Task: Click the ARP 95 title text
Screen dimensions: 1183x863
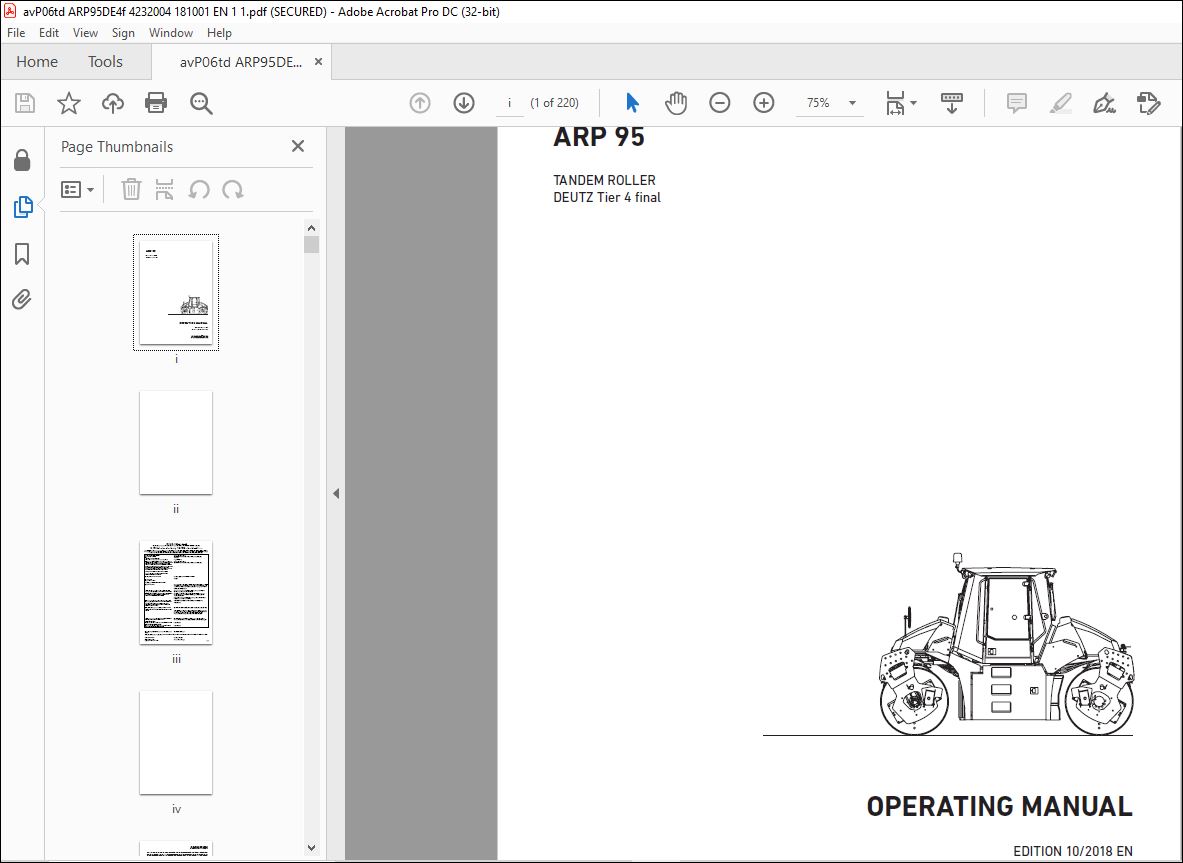Action: click(599, 137)
